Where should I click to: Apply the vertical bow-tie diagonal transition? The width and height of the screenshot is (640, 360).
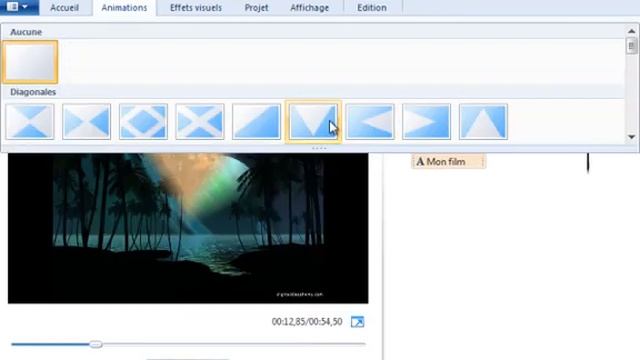(30, 122)
